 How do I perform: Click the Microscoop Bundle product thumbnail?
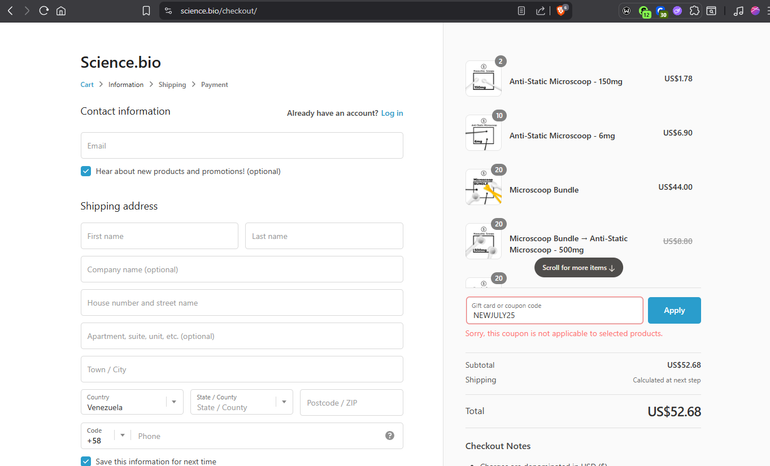pyautogui.click(x=483, y=188)
